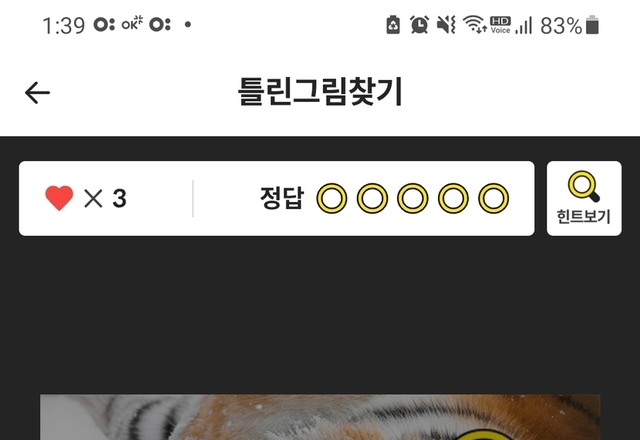
Task: Tap the 정답 label
Action: 282,198
